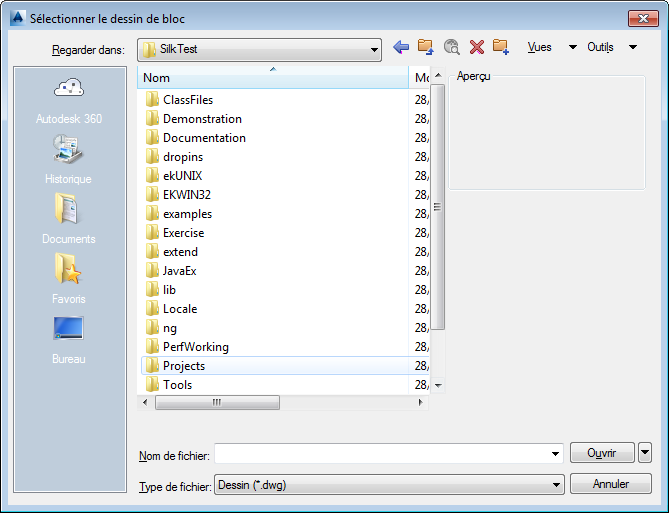669x513 pixels.
Task: Select the JavaEx folder icon
Action: coord(152,271)
